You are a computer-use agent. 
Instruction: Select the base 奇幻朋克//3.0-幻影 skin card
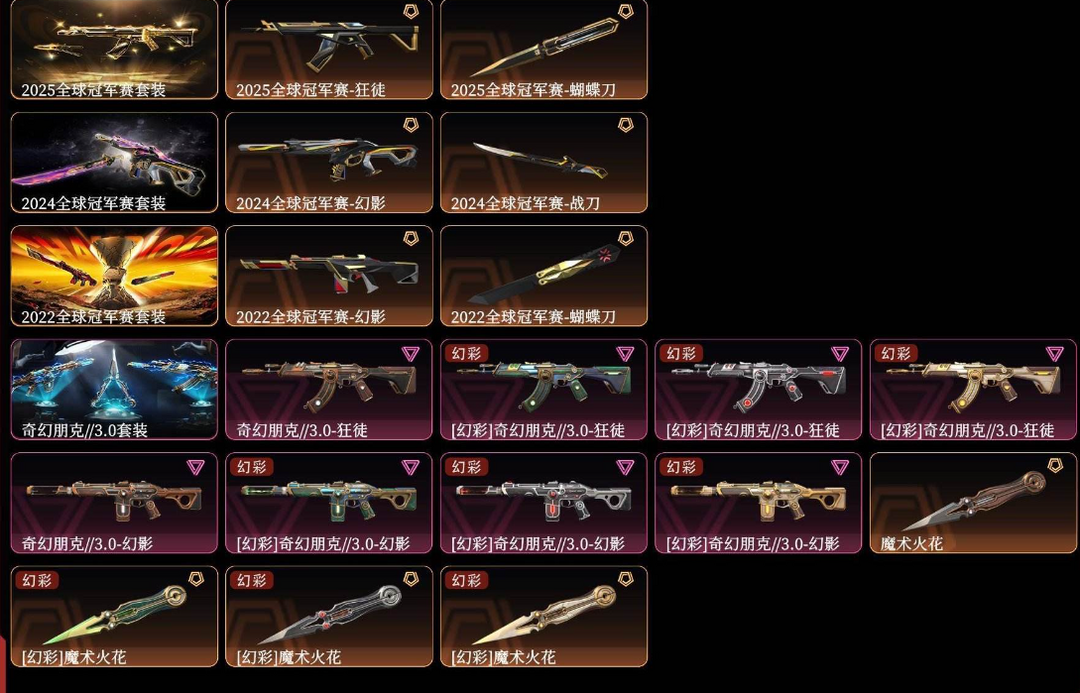pos(114,503)
